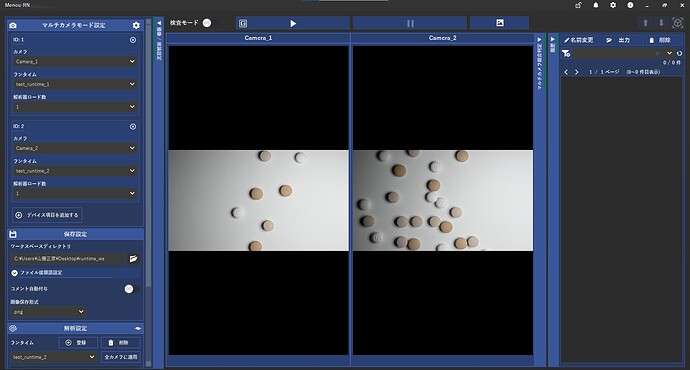Click the filter icon in results panel
Viewport: 690px width, 370px height.
click(x=566, y=54)
